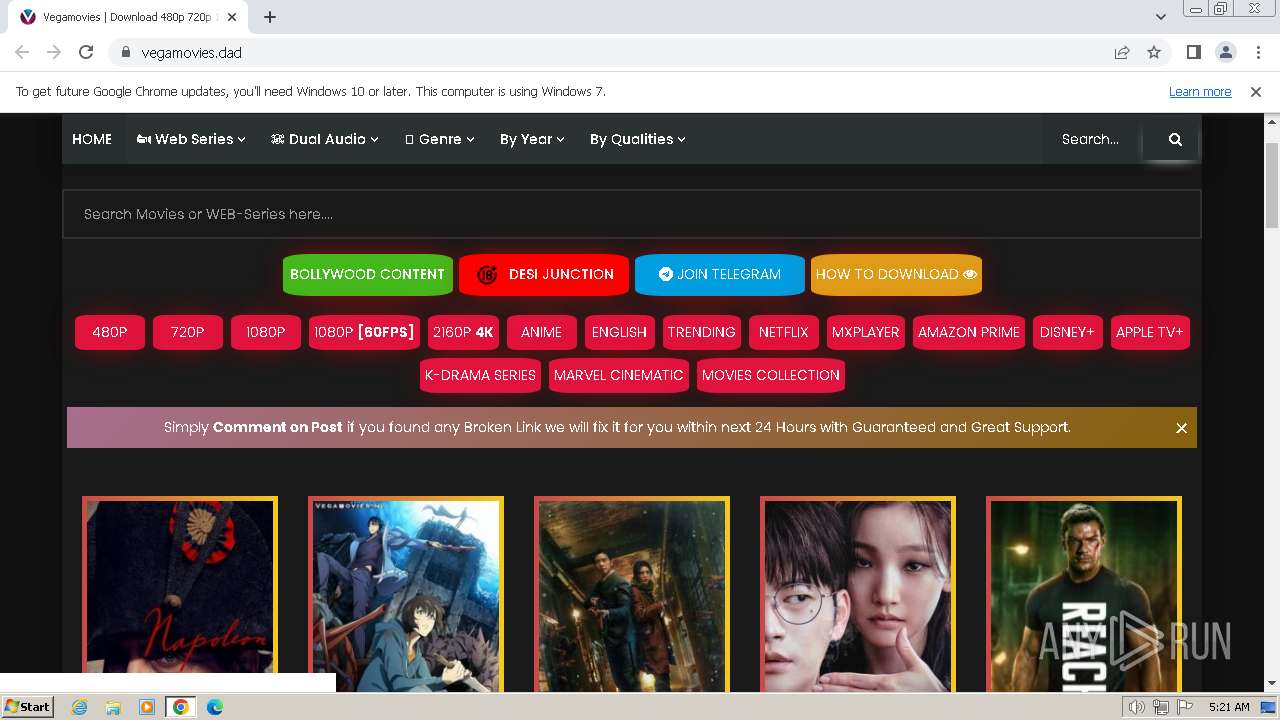Open the TRENDING category
Screen dimensions: 1280x720
[x=701, y=332]
